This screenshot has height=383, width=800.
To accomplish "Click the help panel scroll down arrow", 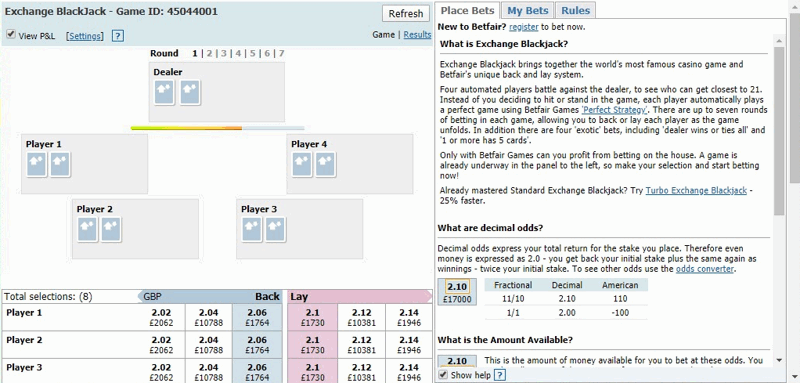I will 779,361.
